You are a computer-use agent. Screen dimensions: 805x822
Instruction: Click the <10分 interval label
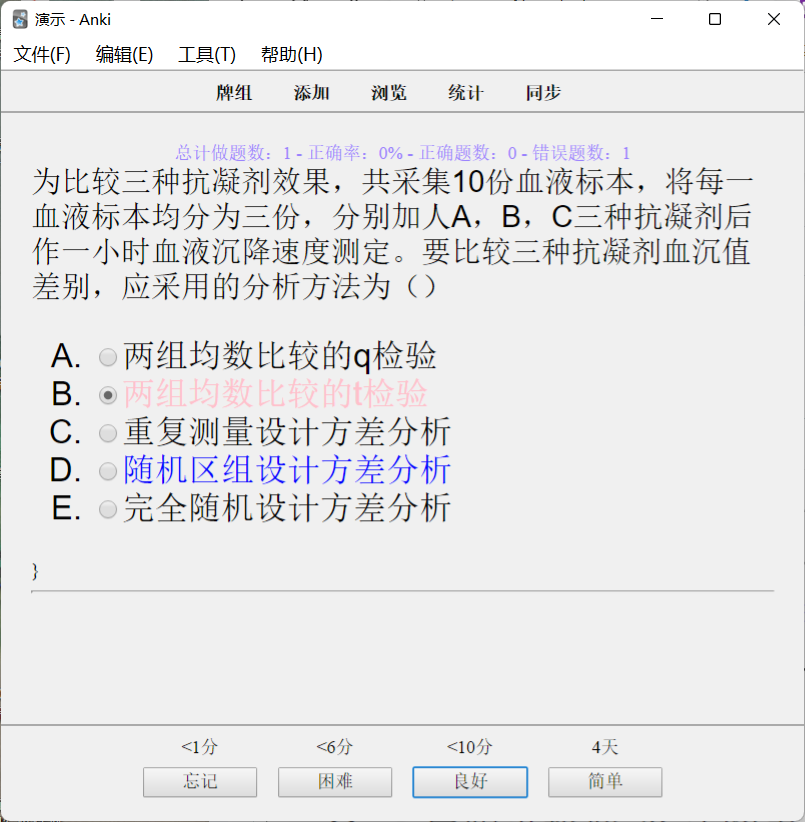pos(470,747)
